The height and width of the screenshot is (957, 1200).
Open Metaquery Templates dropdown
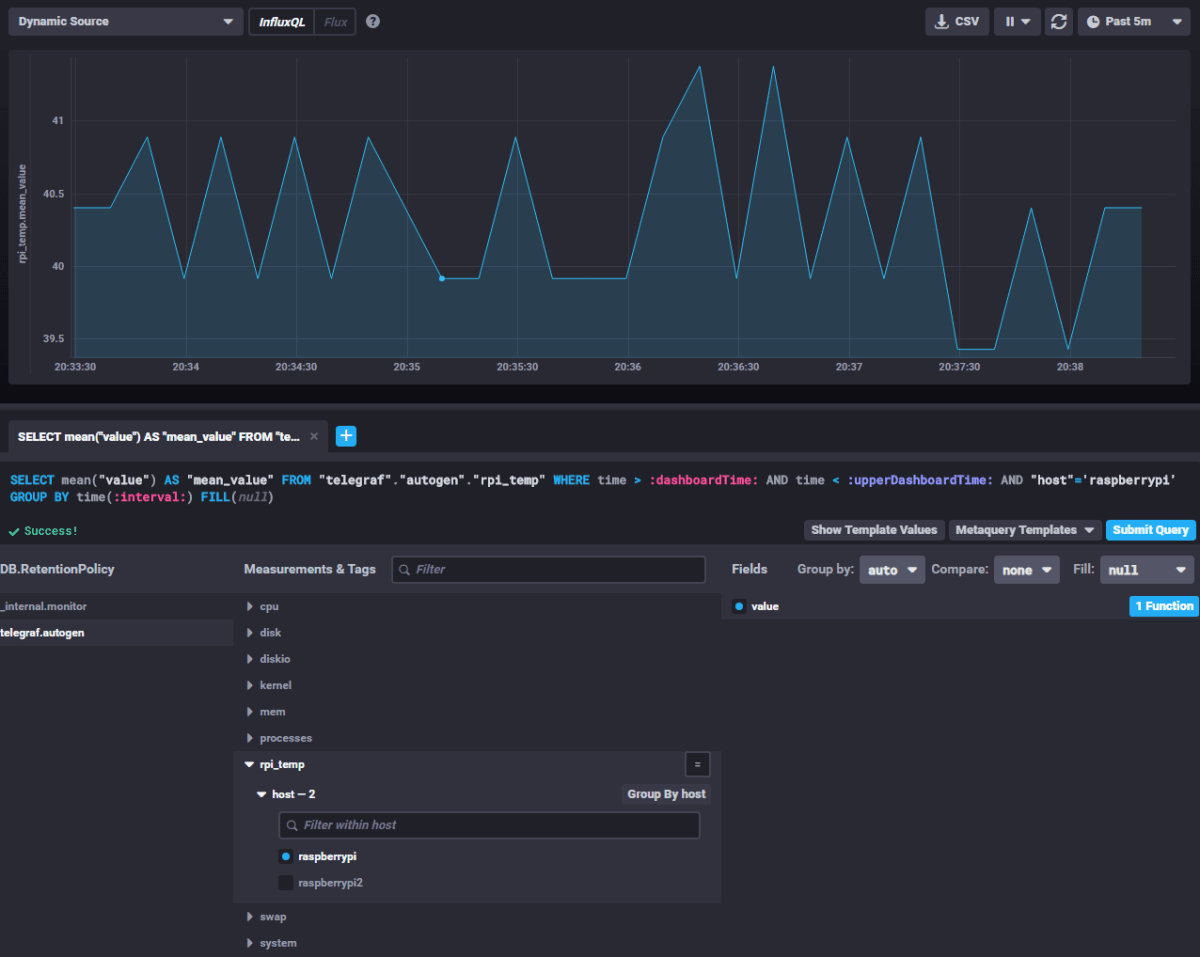[1025, 530]
